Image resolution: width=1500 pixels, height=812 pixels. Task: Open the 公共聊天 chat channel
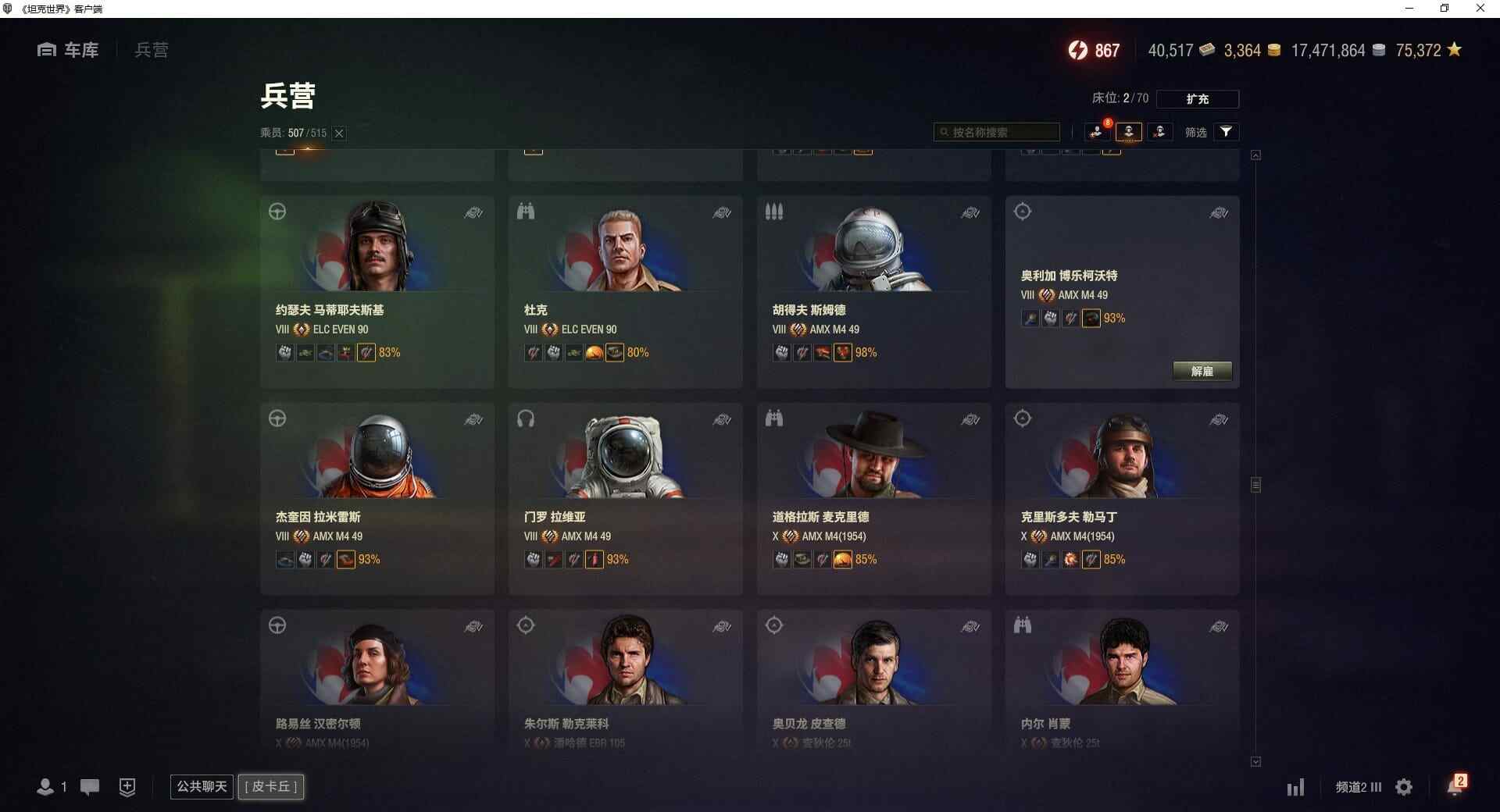click(202, 786)
